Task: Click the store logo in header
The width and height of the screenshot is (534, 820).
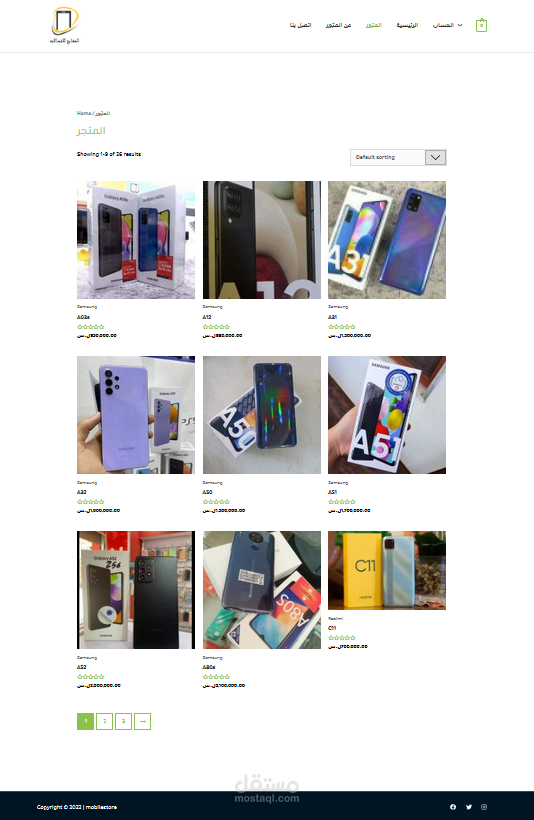Action: click(x=65, y=25)
